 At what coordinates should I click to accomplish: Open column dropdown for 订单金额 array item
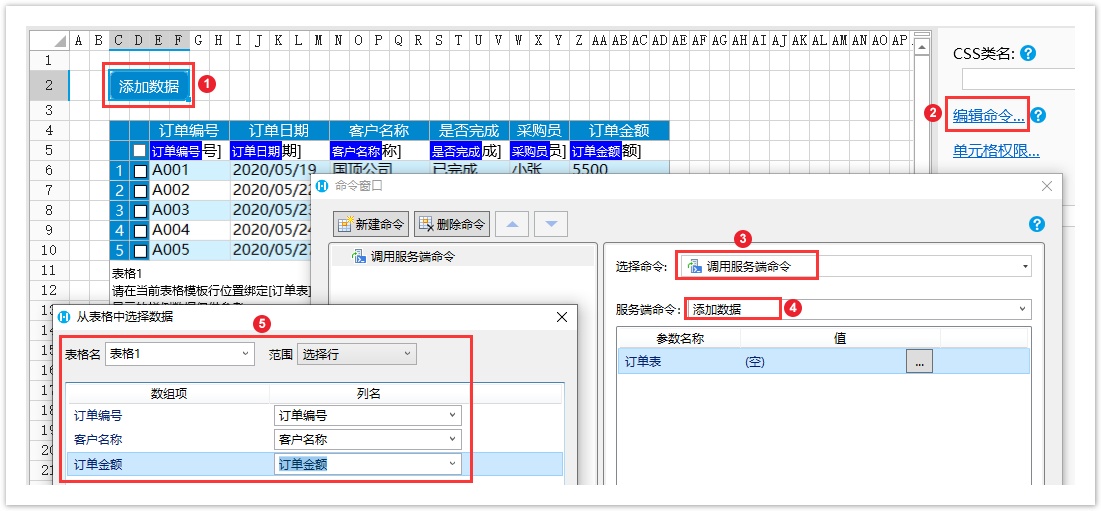click(x=368, y=464)
